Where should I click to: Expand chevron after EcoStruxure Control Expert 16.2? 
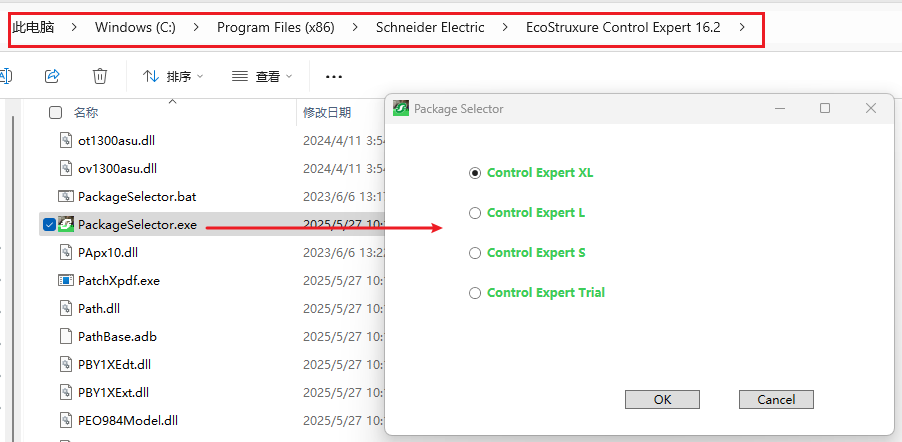pyautogui.click(x=743, y=27)
